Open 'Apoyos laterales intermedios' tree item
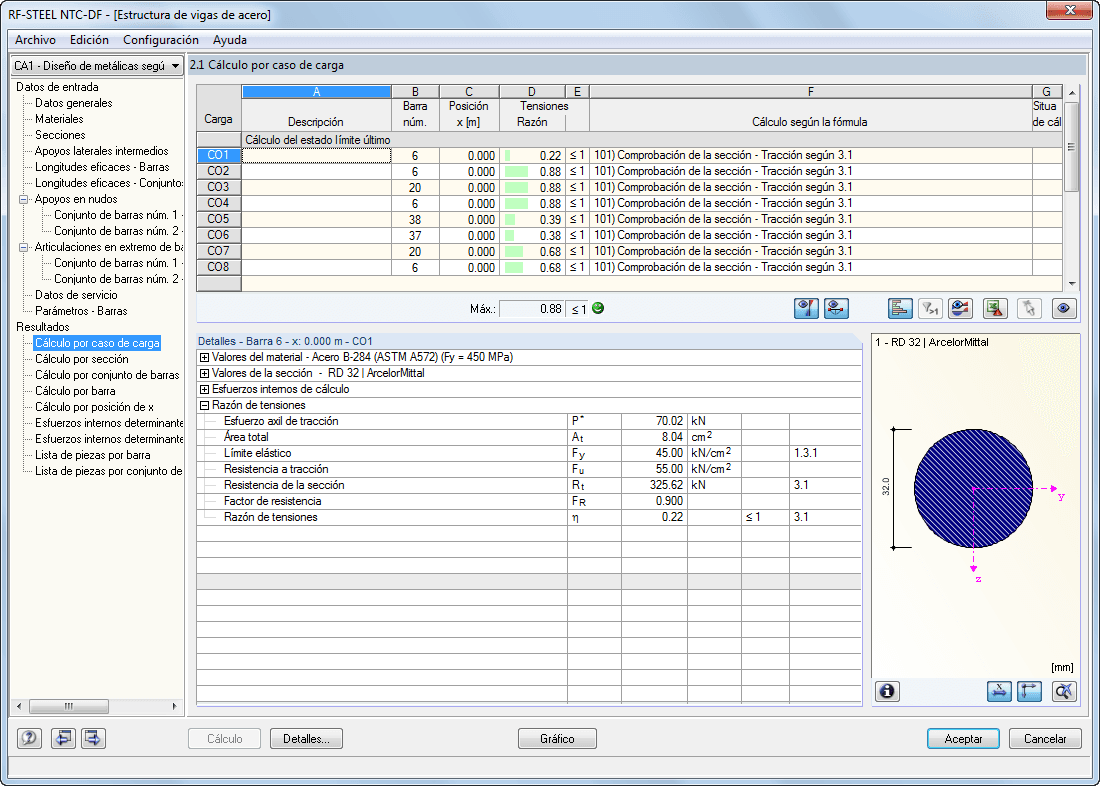This screenshot has height=786, width=1100. [102, 151]
